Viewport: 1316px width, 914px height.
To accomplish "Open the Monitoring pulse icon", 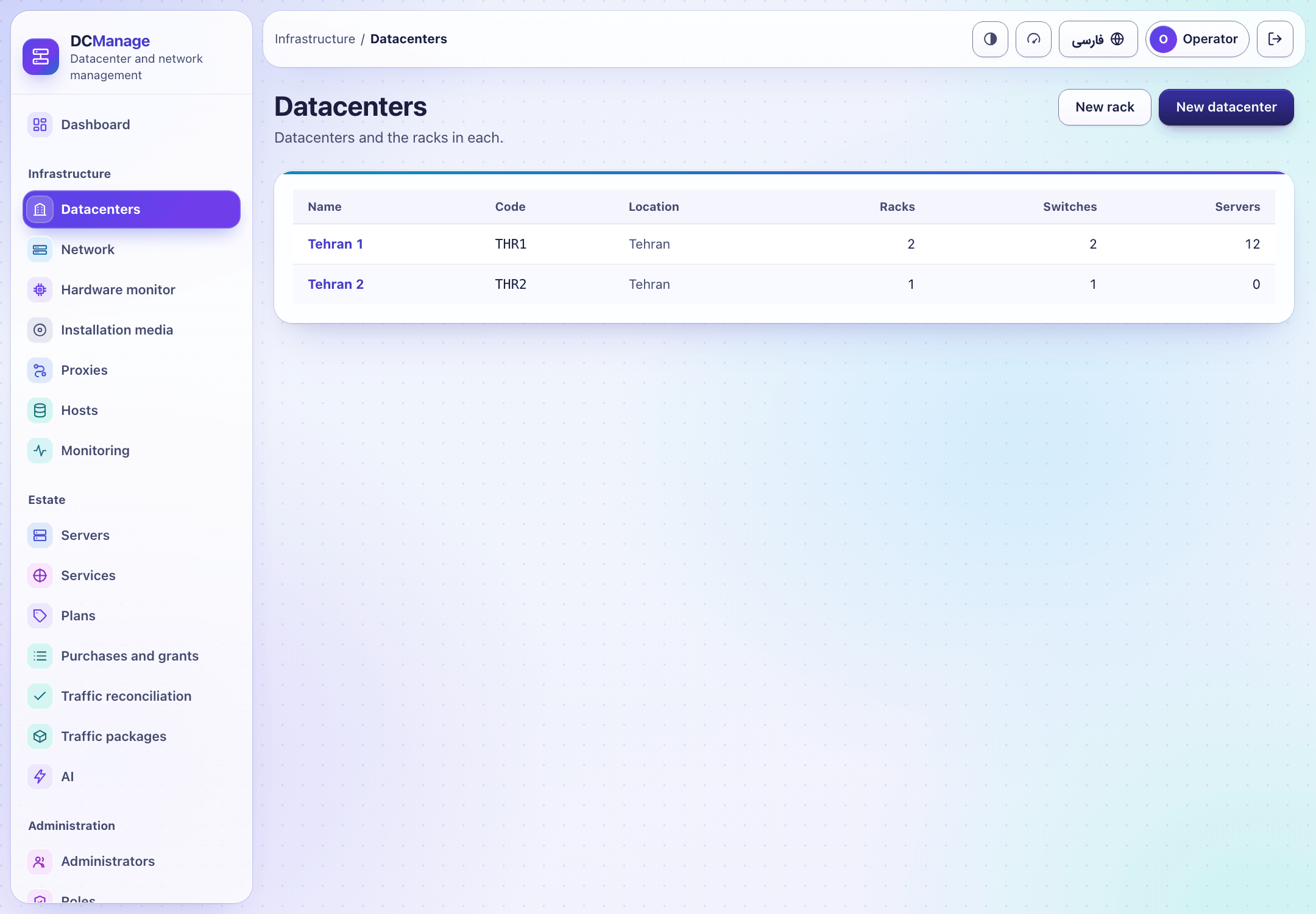I will click(x=40, y=451).
